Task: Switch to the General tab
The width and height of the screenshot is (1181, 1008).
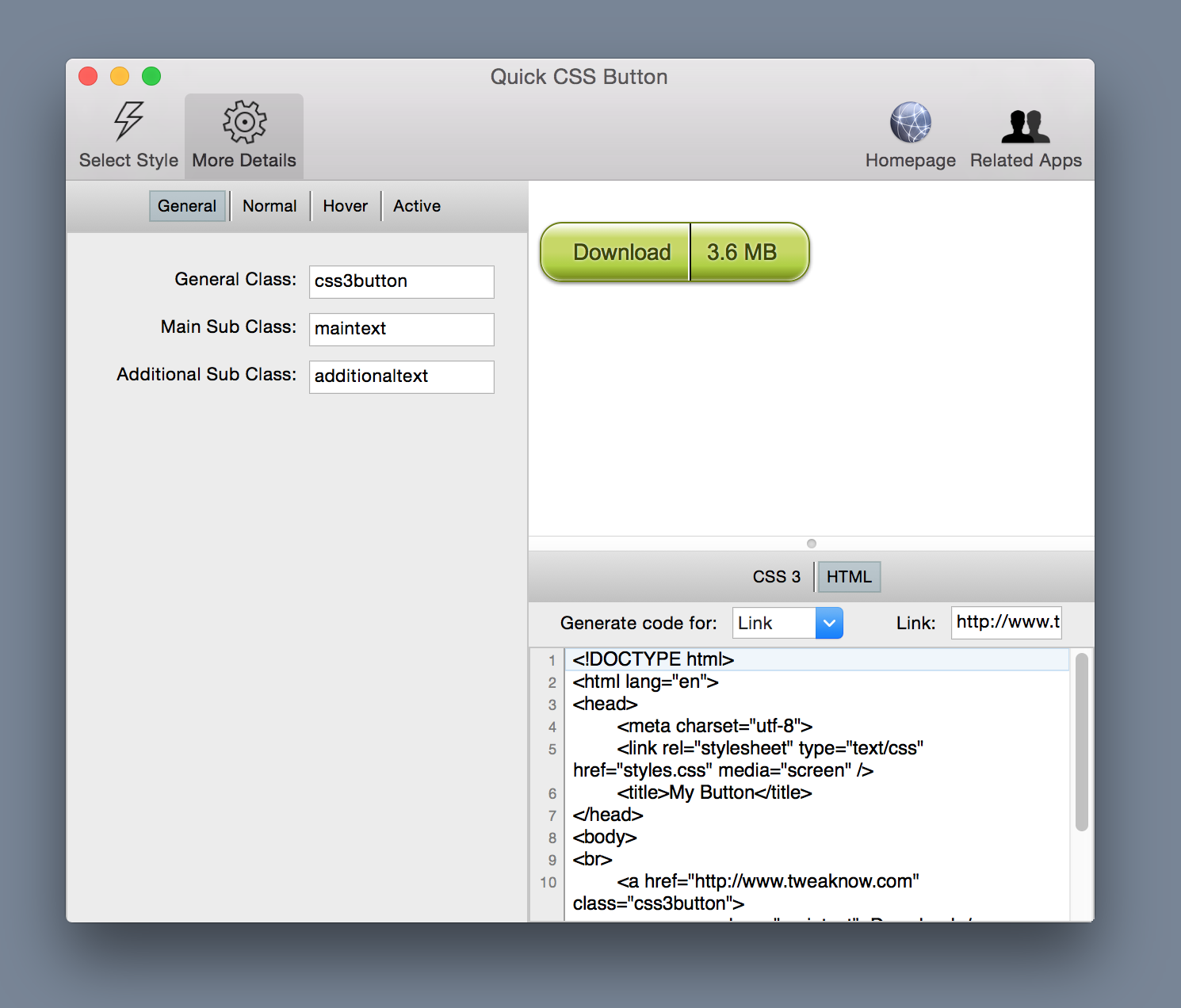Action: click(x=186, y=205)
